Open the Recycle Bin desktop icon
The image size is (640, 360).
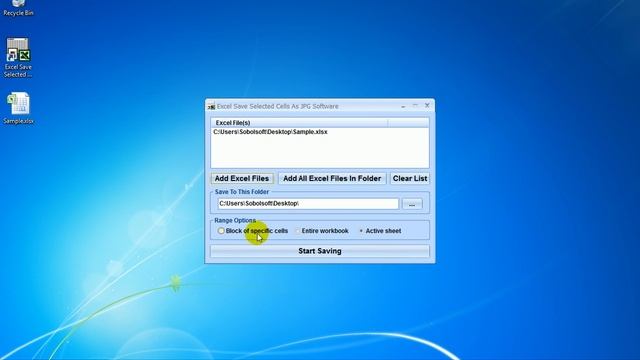(18, 8)
